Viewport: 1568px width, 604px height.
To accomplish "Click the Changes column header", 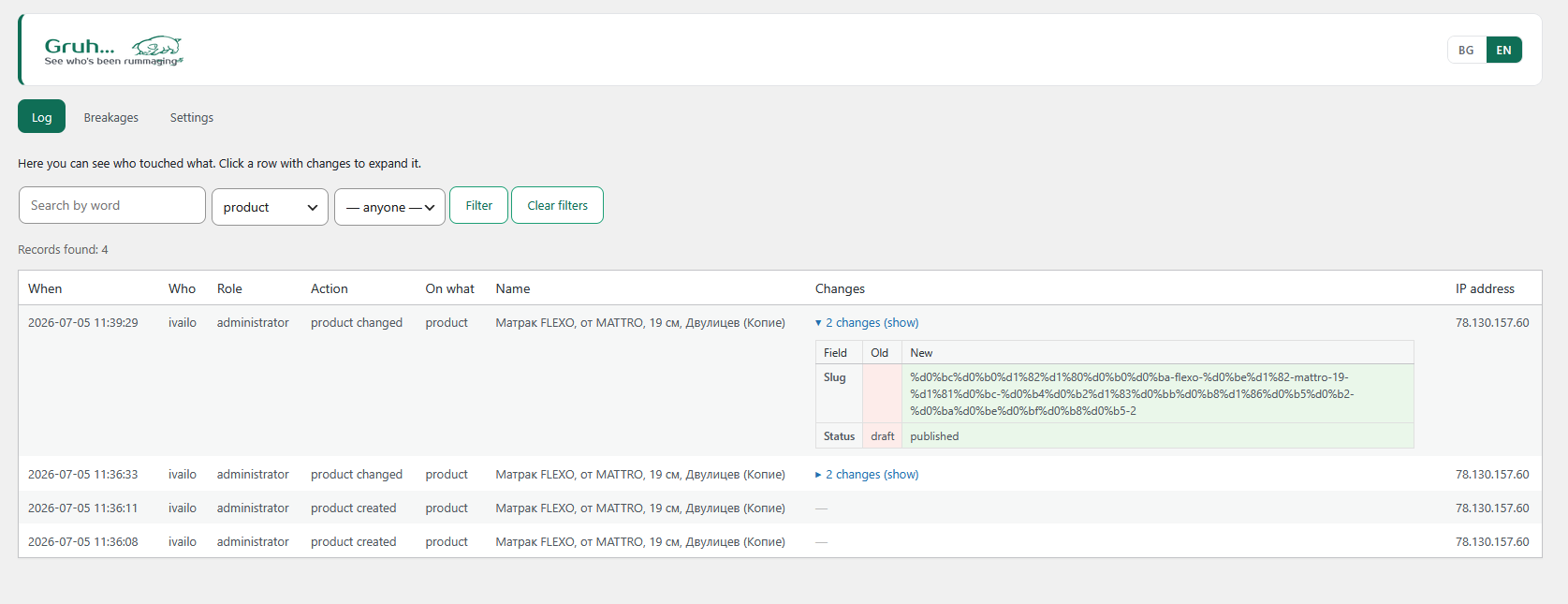I will [840, 288].
